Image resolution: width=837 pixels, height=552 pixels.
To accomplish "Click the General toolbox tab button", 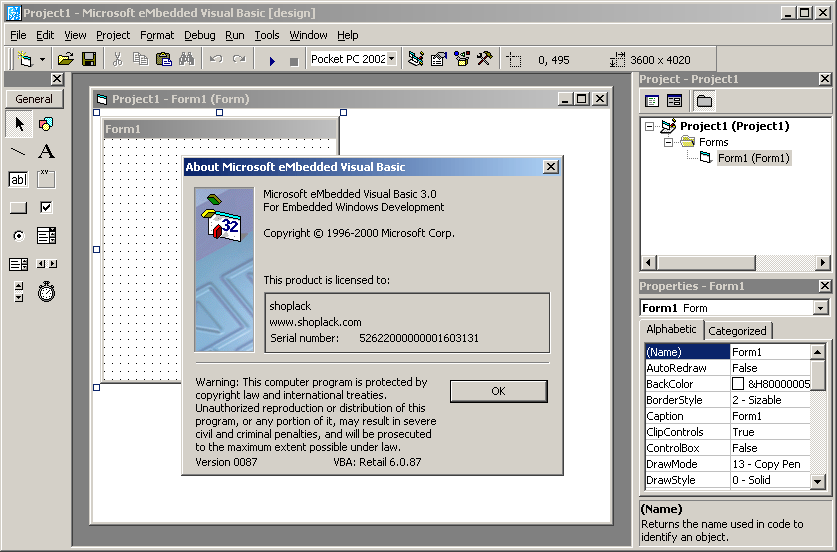I will click(34, 99).
